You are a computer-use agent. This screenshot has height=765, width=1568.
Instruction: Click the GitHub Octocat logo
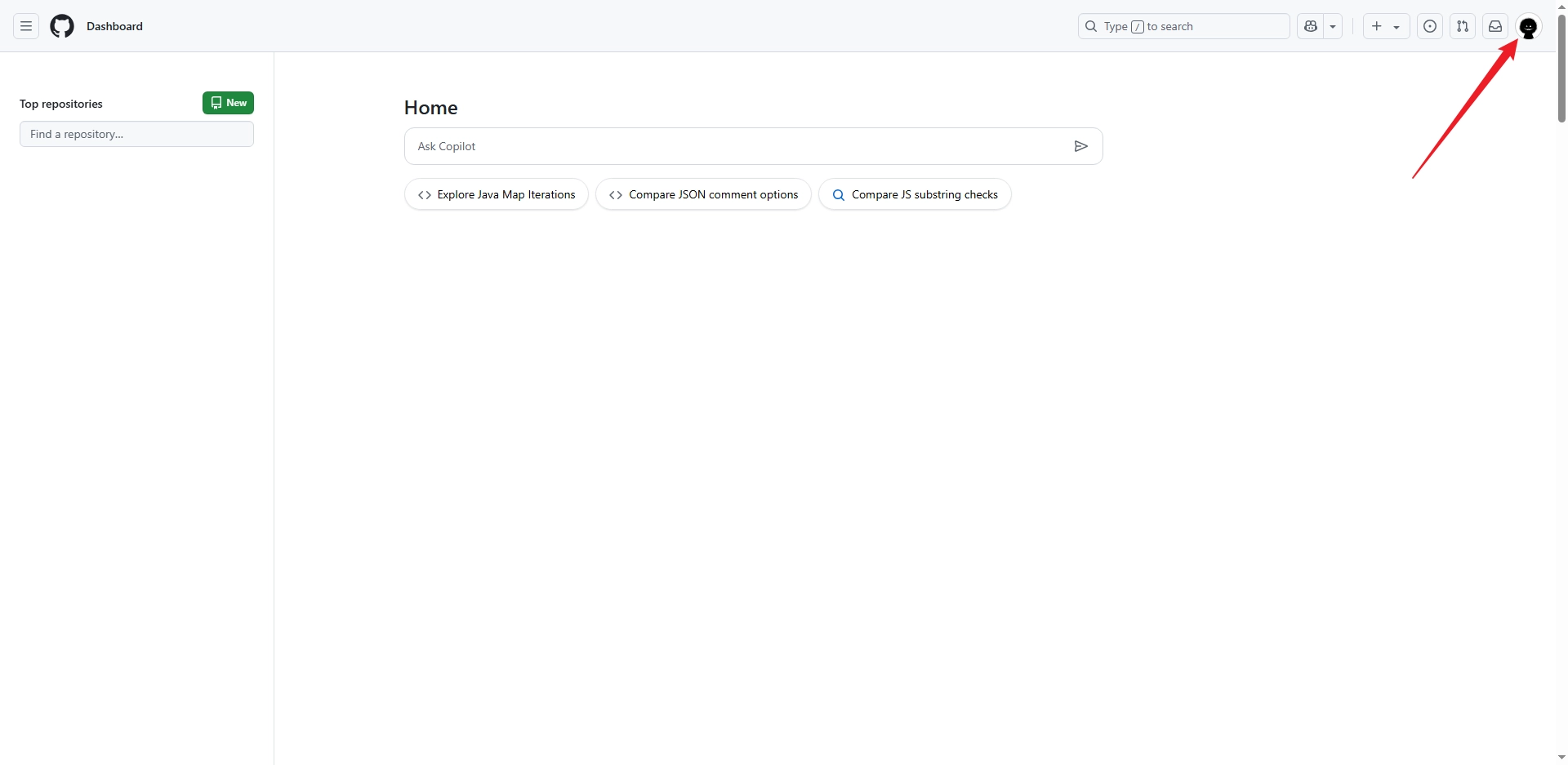(x=62, y=26)
